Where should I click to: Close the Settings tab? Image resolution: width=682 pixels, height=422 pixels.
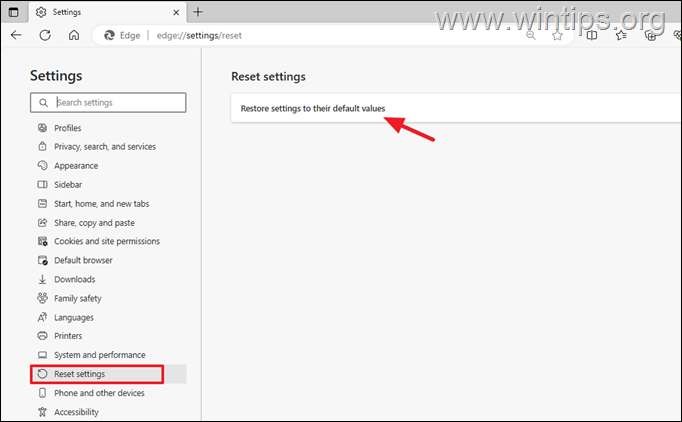pyautogui.click(x=176, y=13)
